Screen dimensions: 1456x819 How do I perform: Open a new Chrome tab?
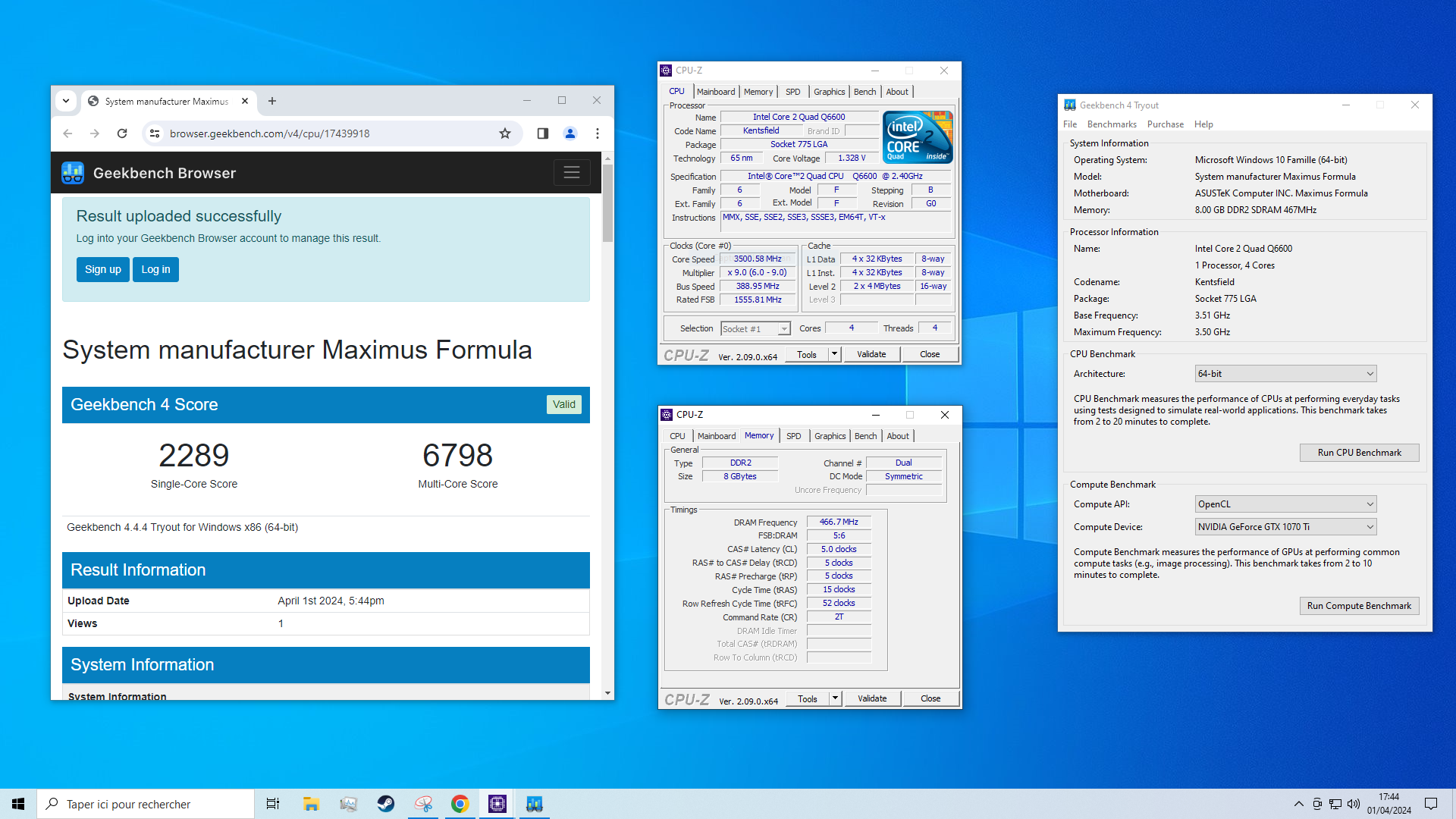point(272,101)
